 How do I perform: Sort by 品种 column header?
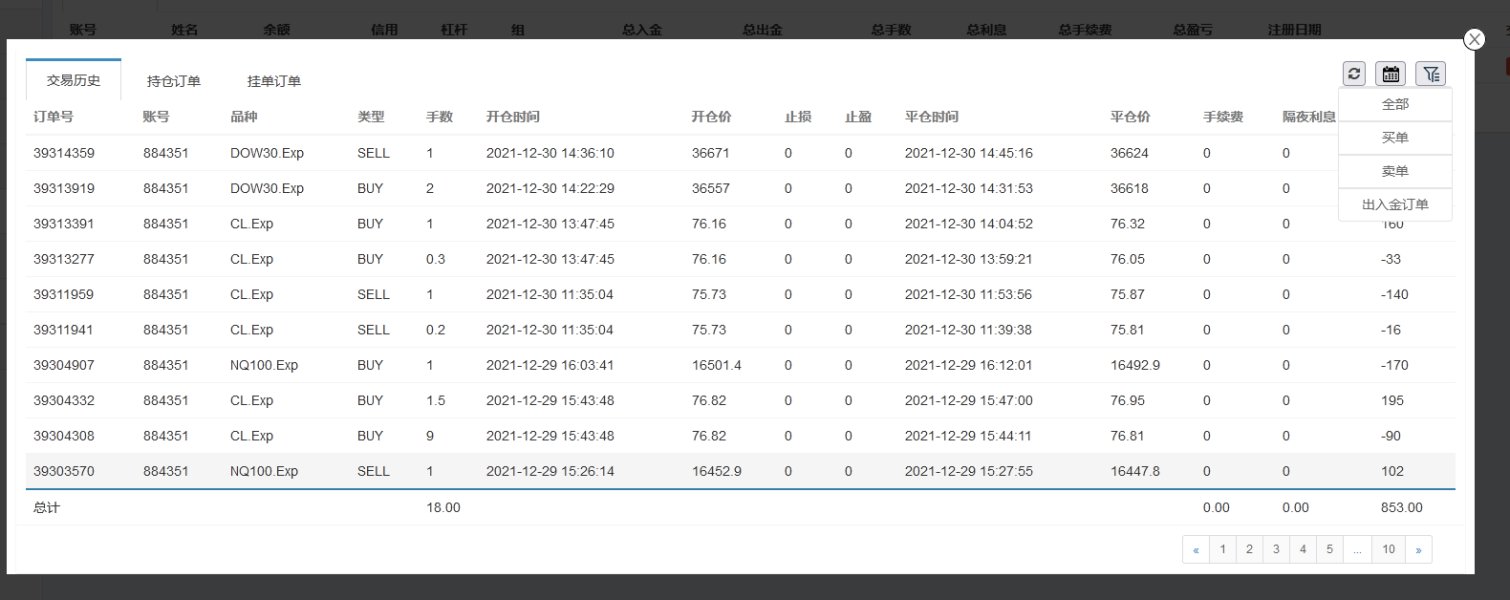coord(243,117)
